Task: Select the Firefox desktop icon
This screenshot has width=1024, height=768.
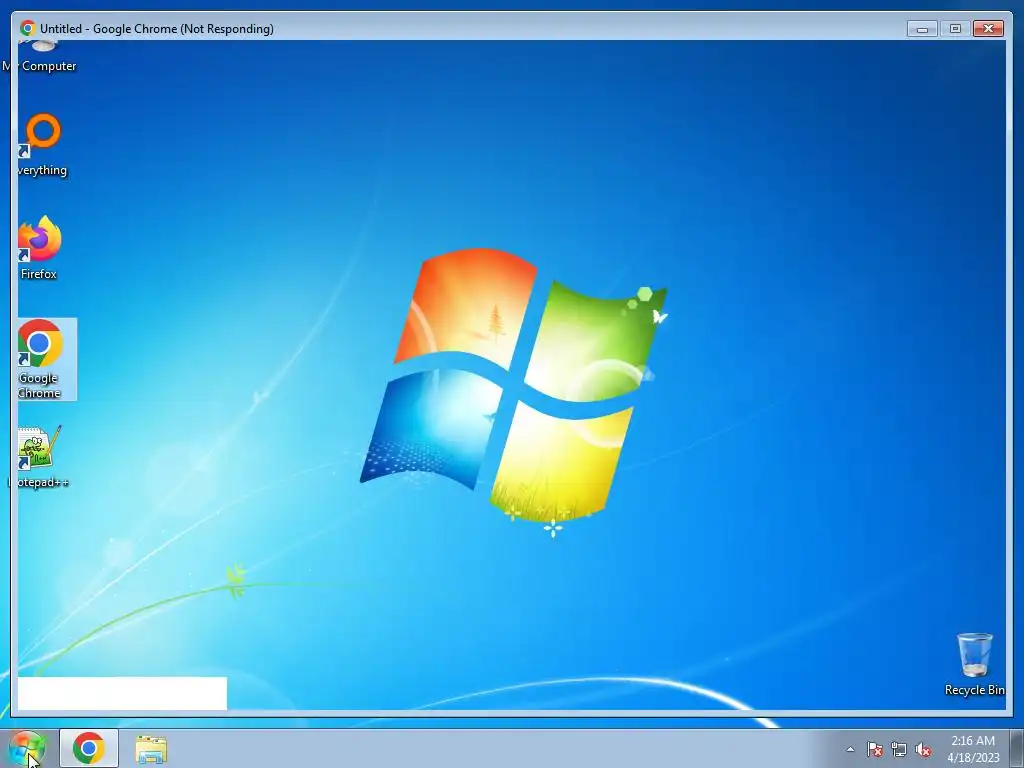Action: [39, 248]
